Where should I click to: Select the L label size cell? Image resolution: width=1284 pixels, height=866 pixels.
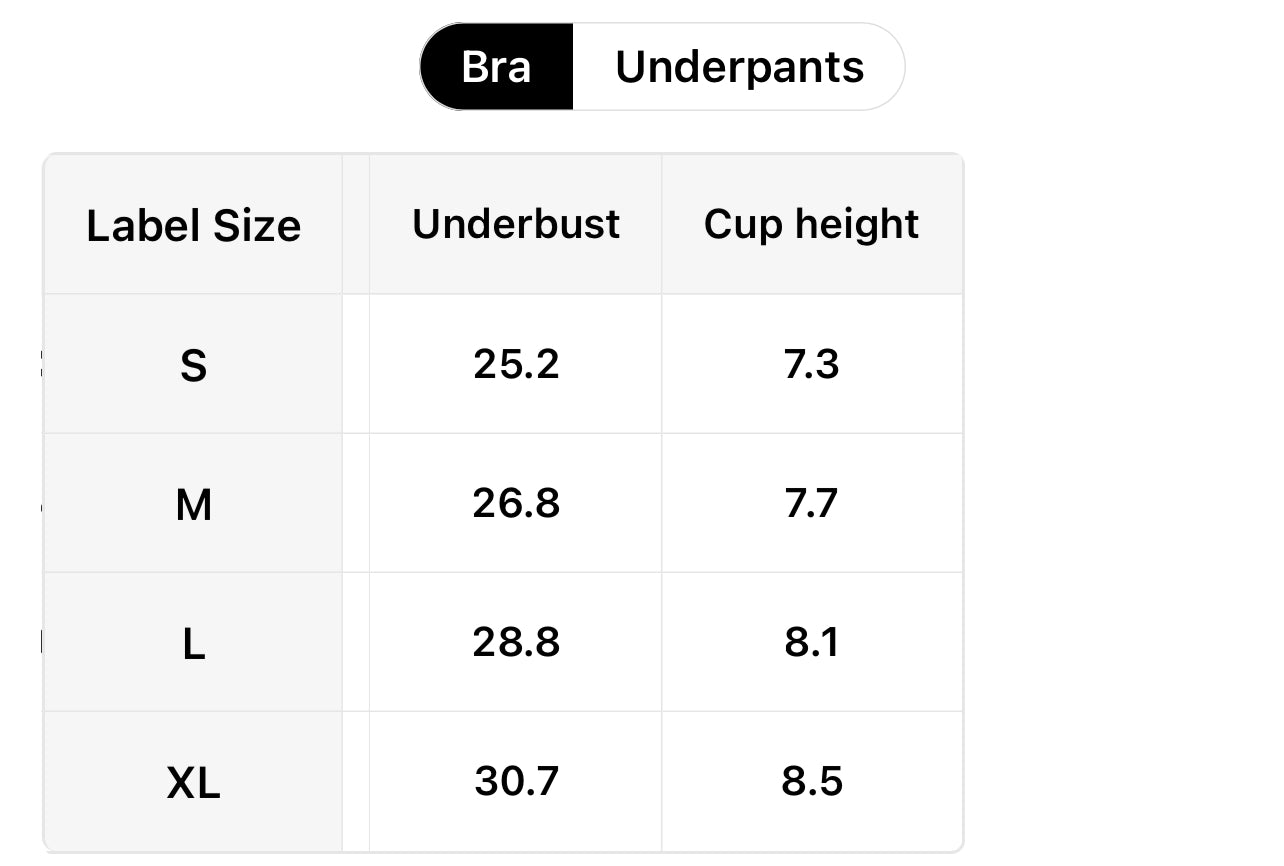tap(193, 643)
